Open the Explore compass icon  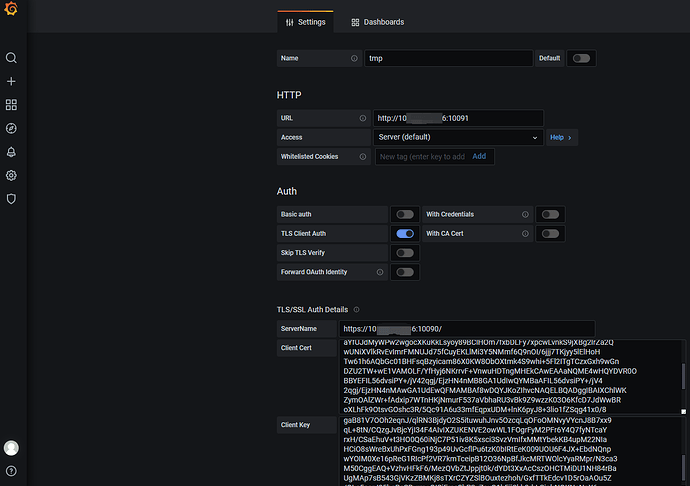(12, 128)
